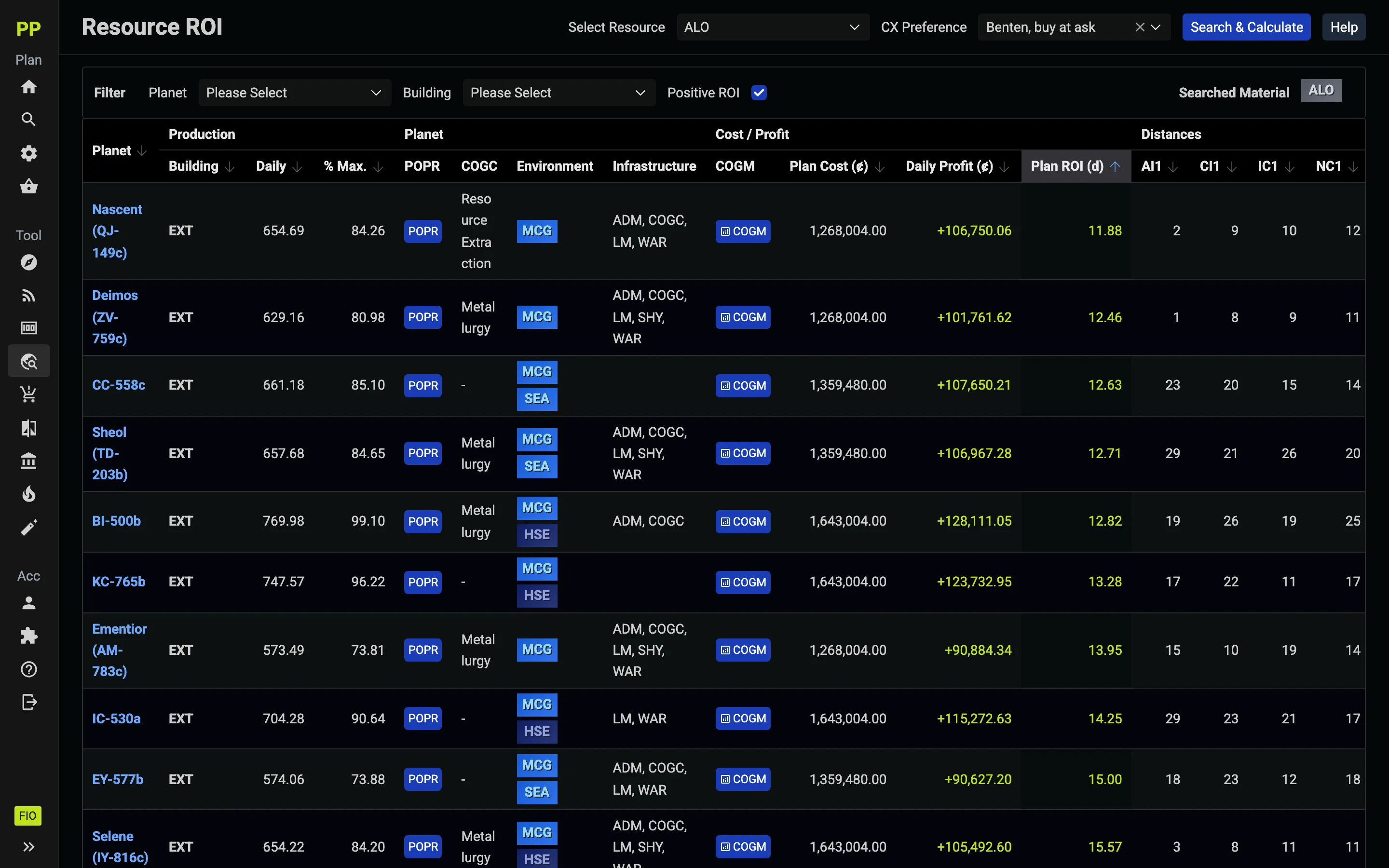Open IC-530a planet link
This screenshot has height=868, width=1389.
tap(117, 719)
